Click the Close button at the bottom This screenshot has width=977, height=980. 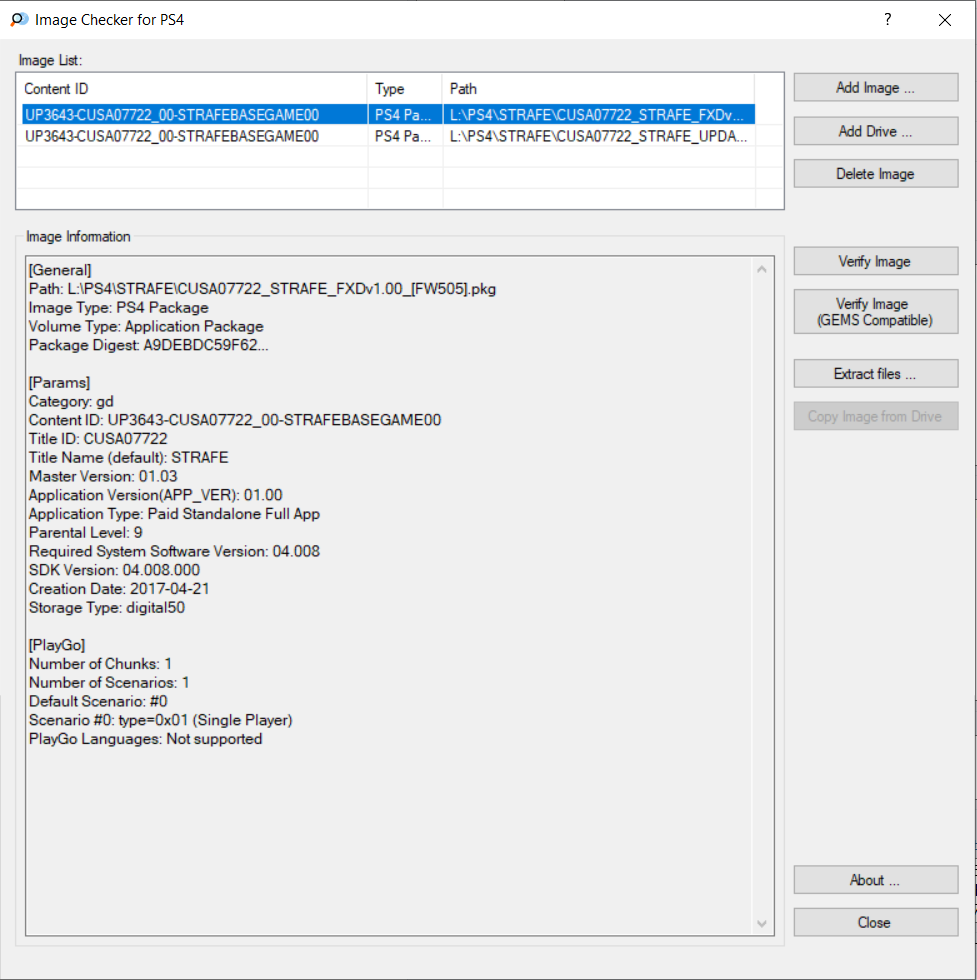[x=875, y=922]
